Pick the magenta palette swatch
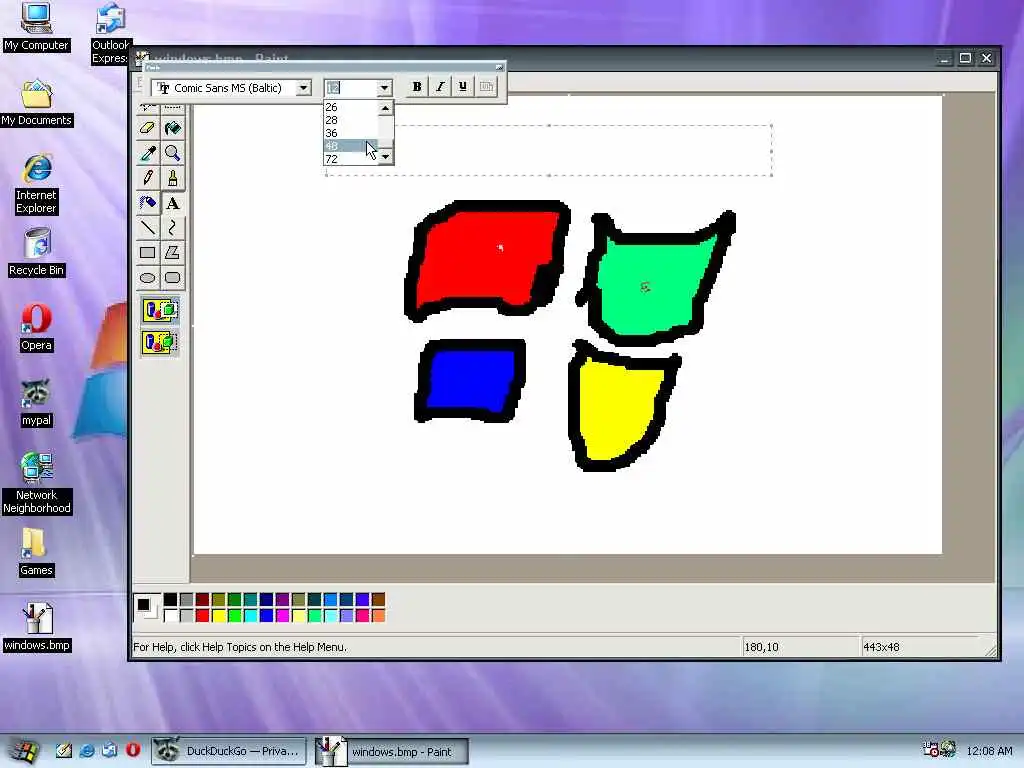 pos(283,615)
